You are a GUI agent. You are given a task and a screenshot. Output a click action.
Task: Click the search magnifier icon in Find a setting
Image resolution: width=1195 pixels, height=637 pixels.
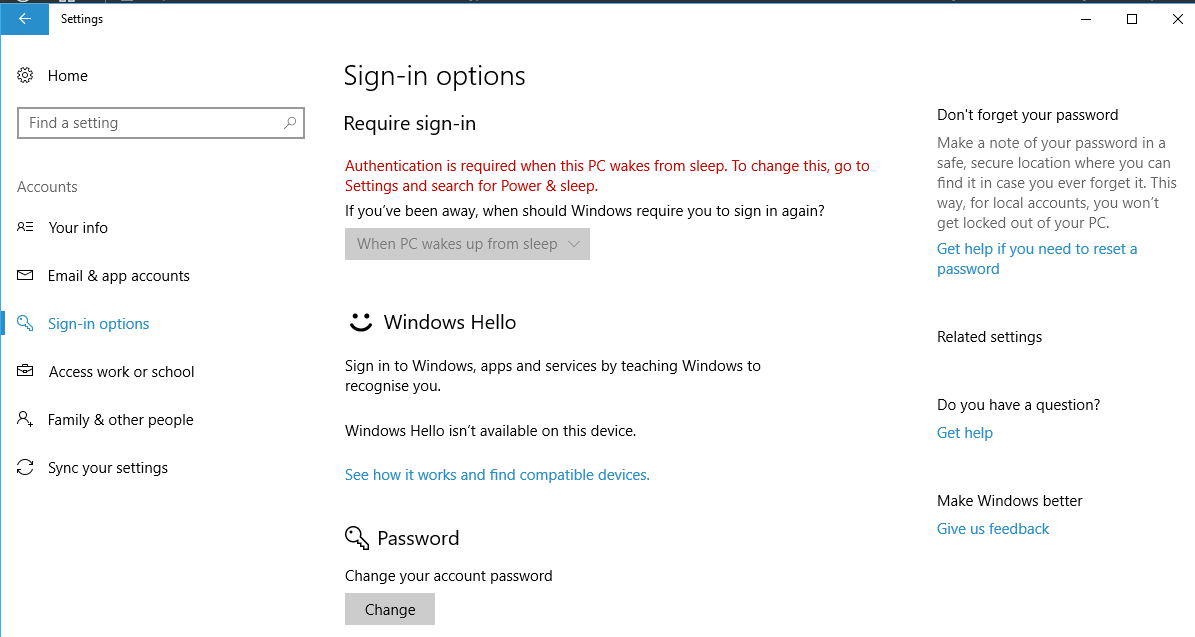(x=290, y=123)
